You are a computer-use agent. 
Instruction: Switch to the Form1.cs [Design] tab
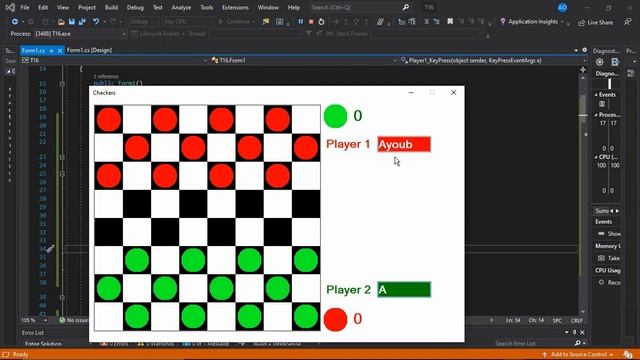tap(89, 50)
